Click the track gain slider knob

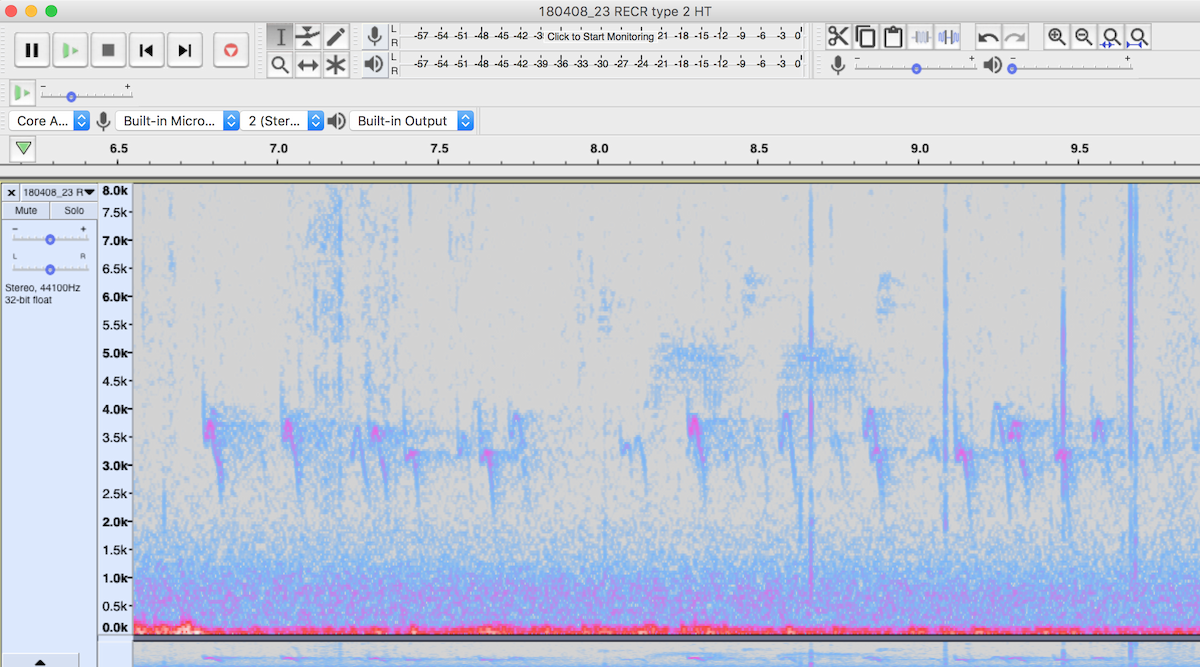(50, 239)
